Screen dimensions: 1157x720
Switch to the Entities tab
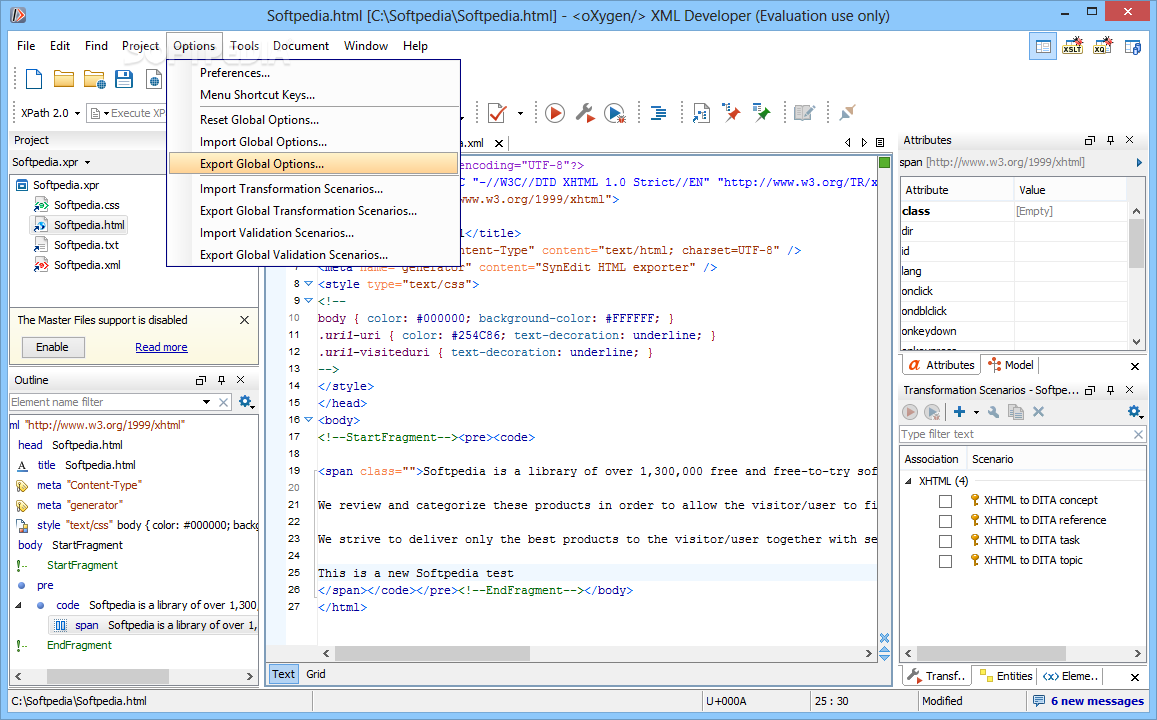pyautogui.click(x=1006, y=676)
